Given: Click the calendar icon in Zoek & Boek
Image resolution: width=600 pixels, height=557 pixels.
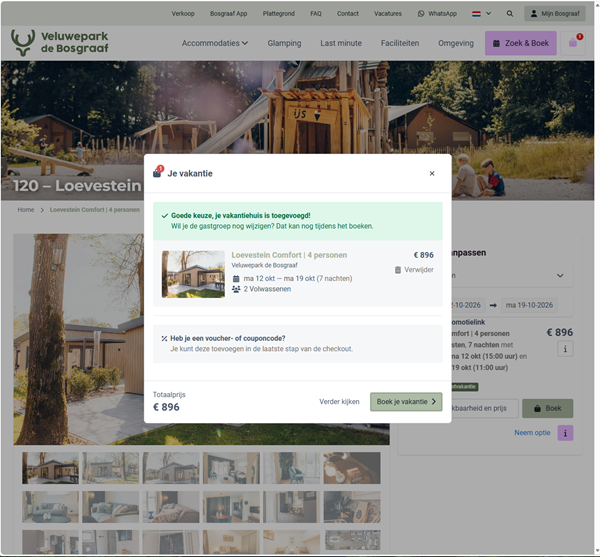Looking at the screenshot, I should coord(496,43).
